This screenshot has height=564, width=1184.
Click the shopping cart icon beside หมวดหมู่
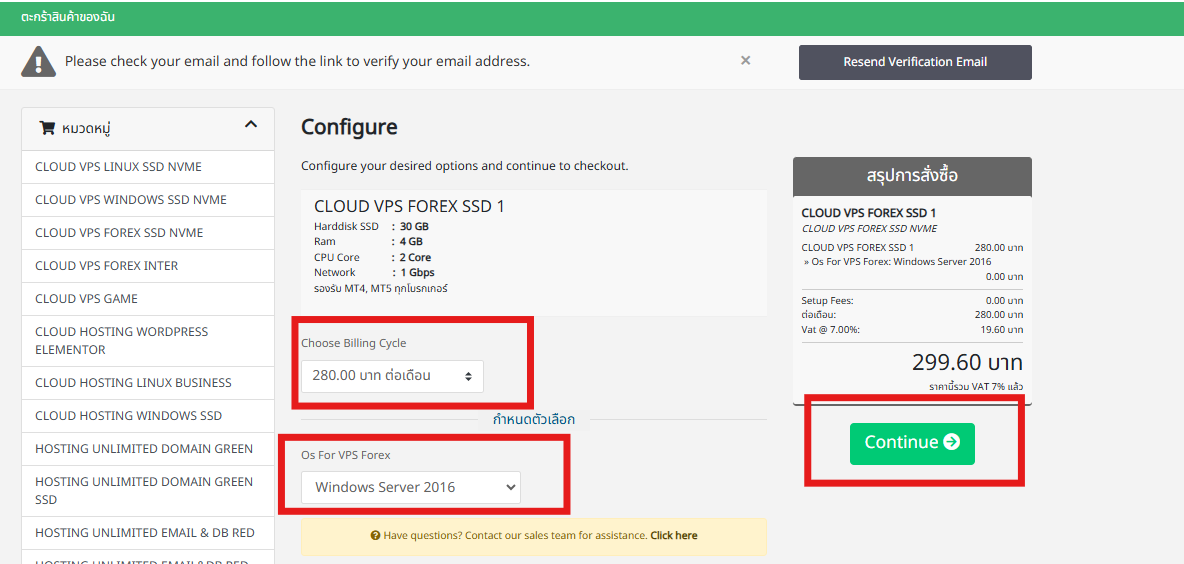[x=47, y=128]
